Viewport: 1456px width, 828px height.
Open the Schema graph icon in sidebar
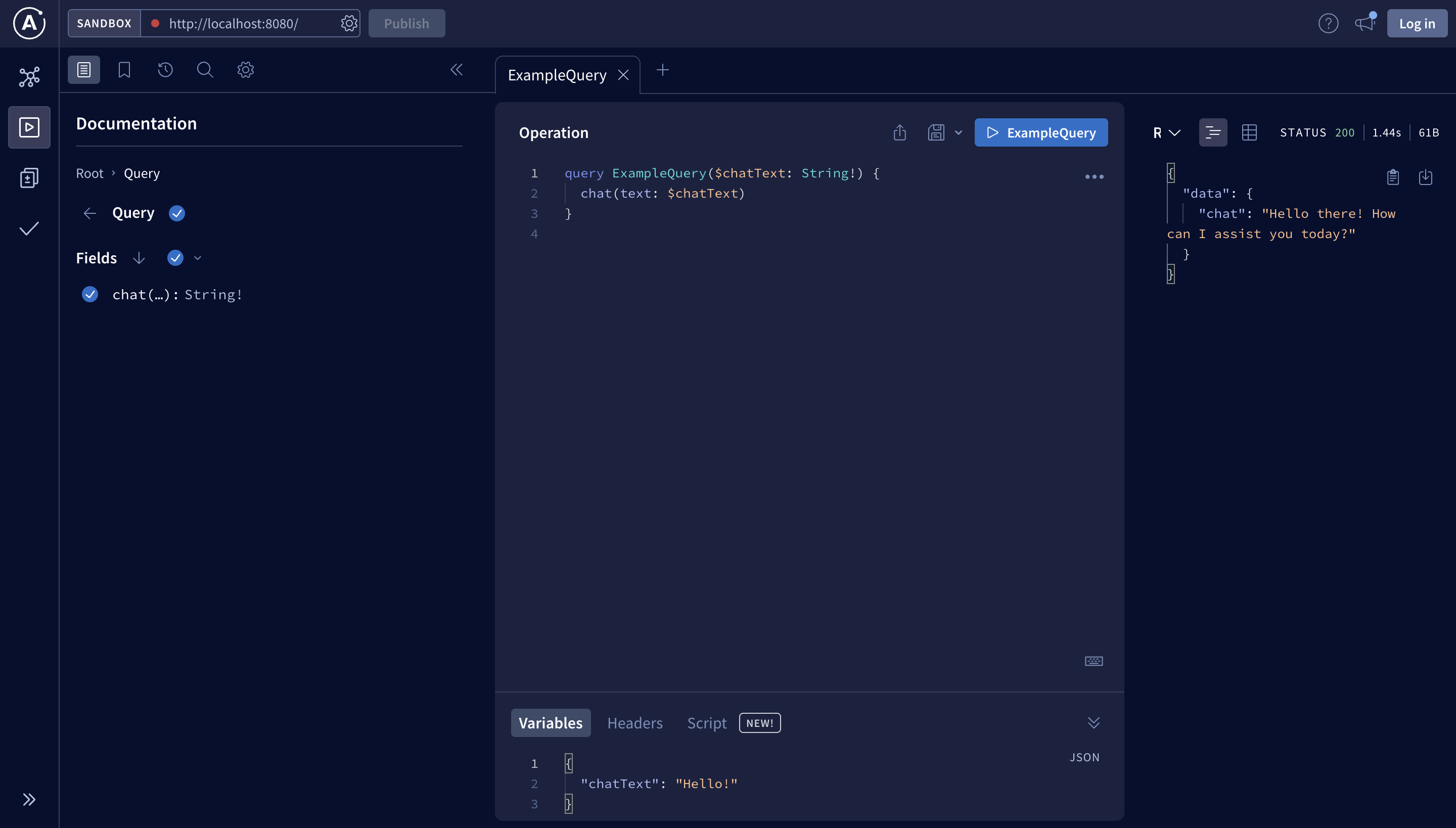[29, 77]
